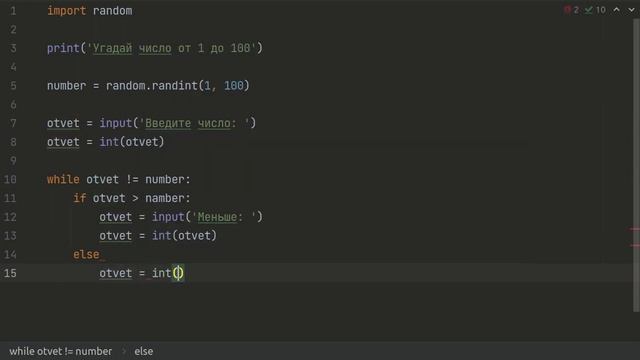
Task: Click line number 12 in gutter
Action: point(10,217)
